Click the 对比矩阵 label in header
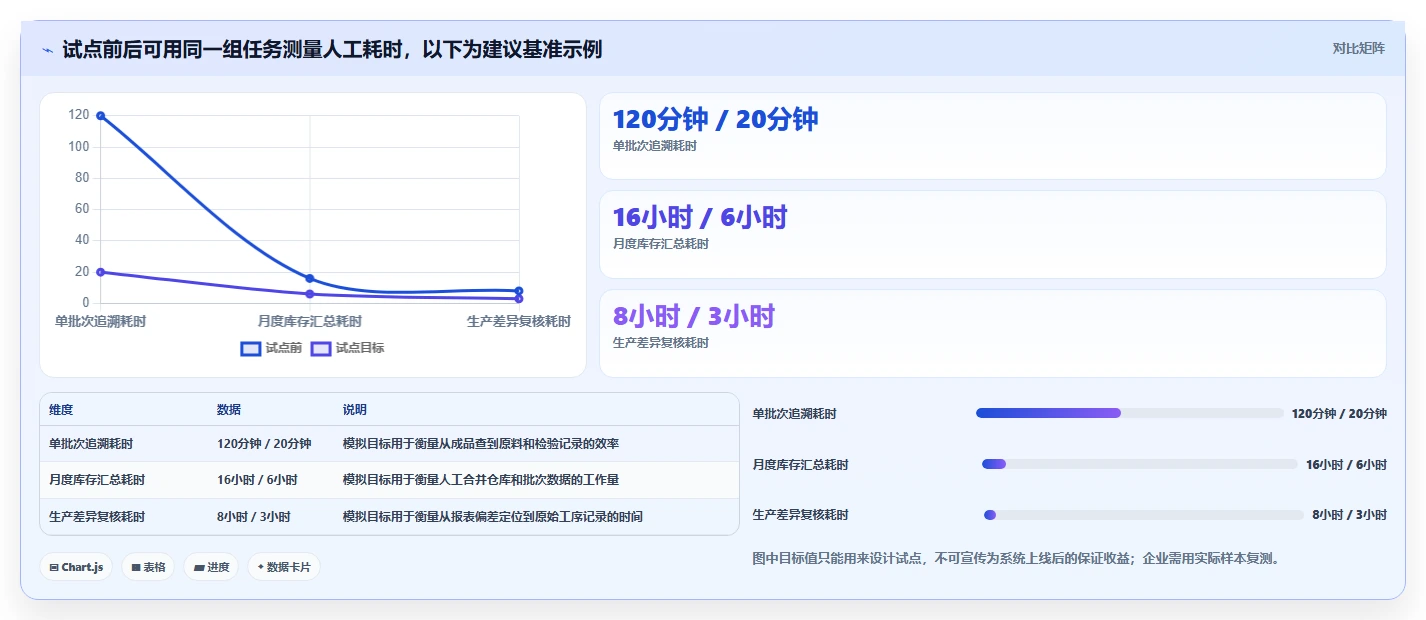This screenshot has width=1426, height=620. (x=1358, y=48)
